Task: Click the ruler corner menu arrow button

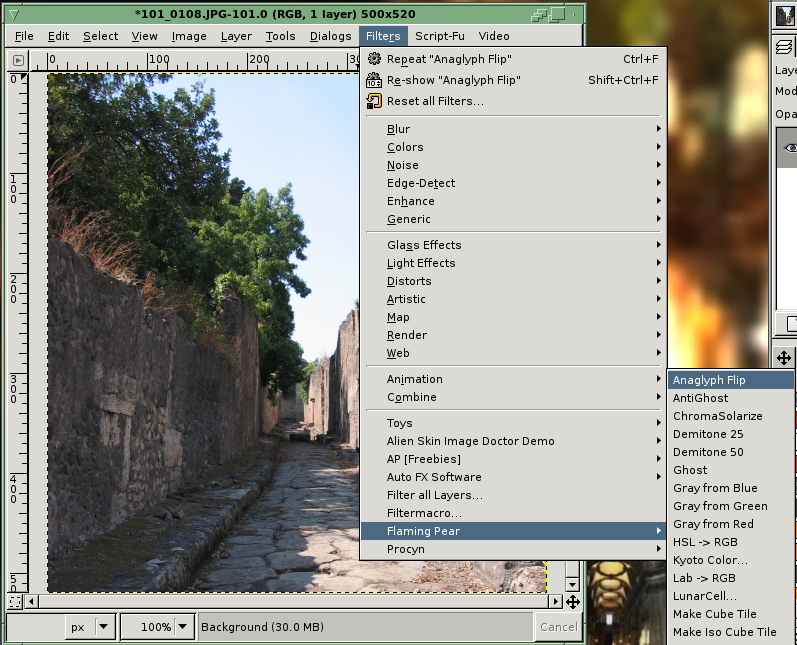Action: (18, 60)
